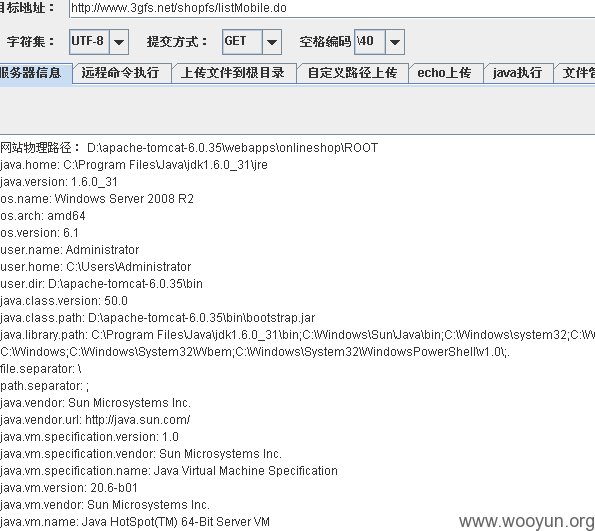Click the file.separator line
595x531 pixels.
pyautogui.click(x=41, y=369)
